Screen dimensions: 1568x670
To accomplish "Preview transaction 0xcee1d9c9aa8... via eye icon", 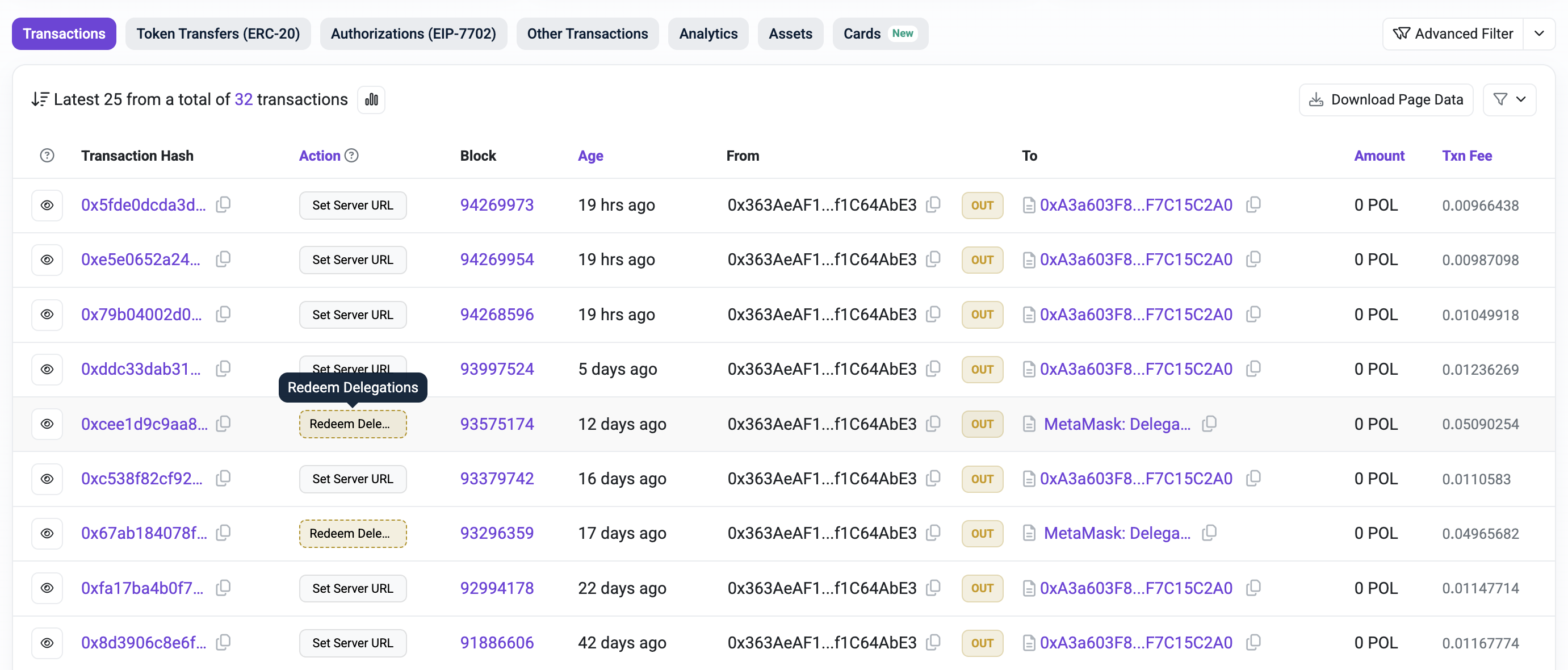I will point(47,424).
